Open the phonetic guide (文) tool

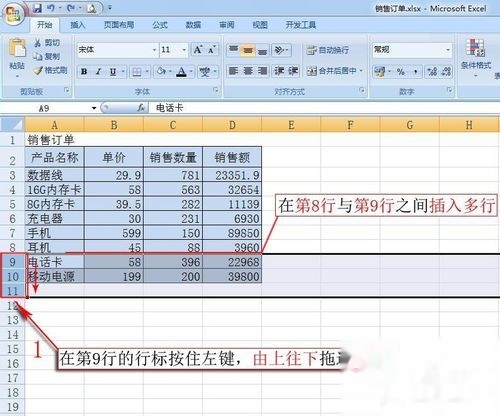tap(204, 71)
